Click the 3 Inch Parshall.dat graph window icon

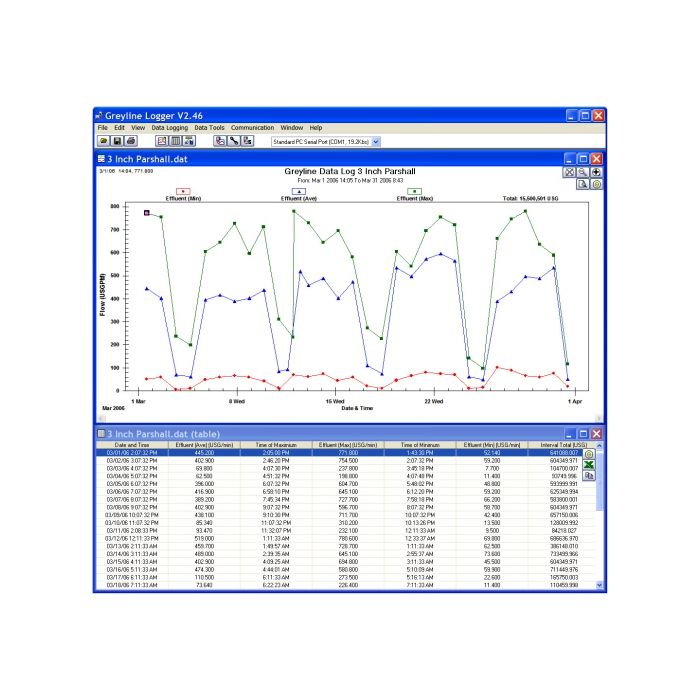(x=101, y=159)
